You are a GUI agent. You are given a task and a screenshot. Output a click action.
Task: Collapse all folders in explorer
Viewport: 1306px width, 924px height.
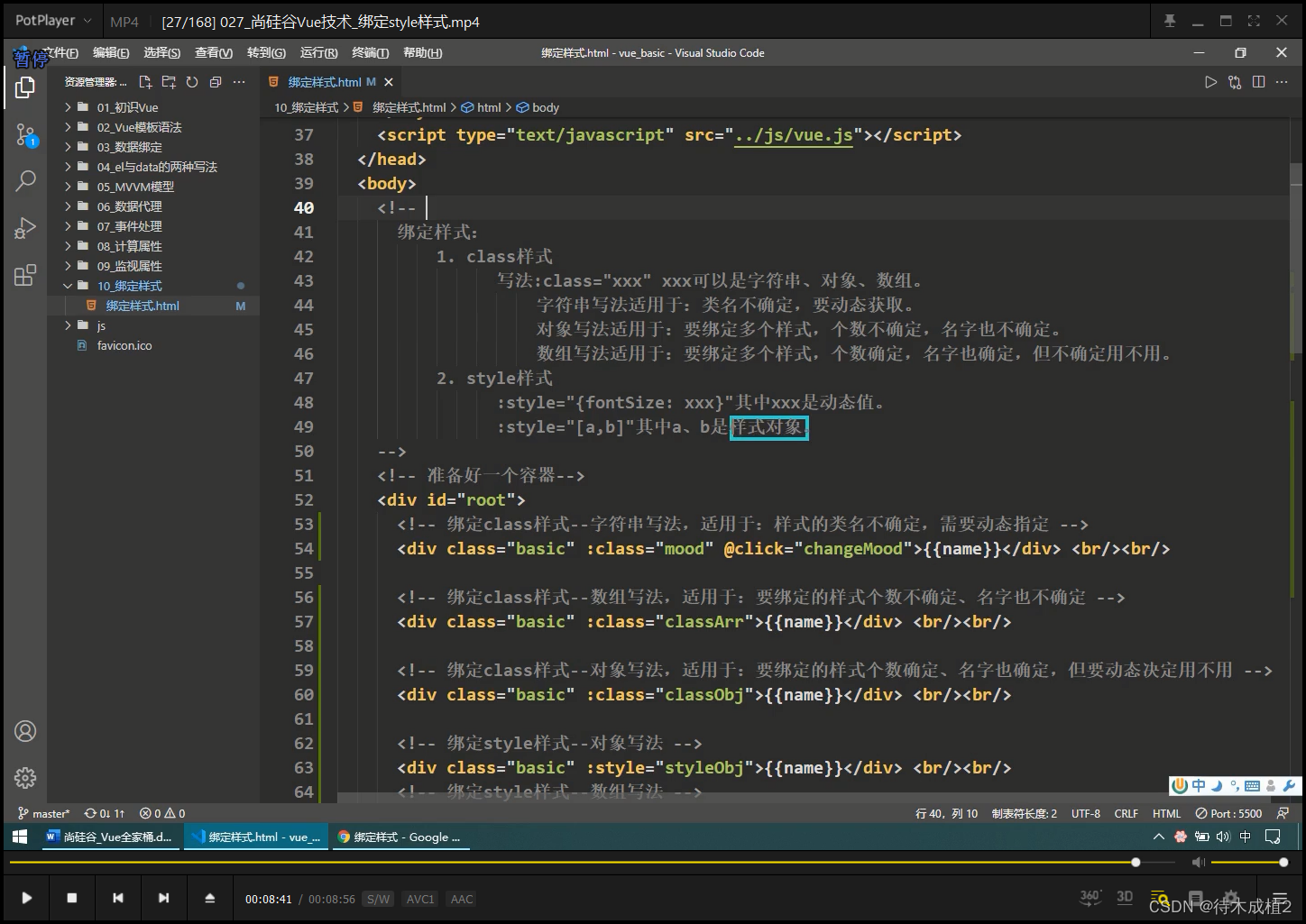(216, 82)
